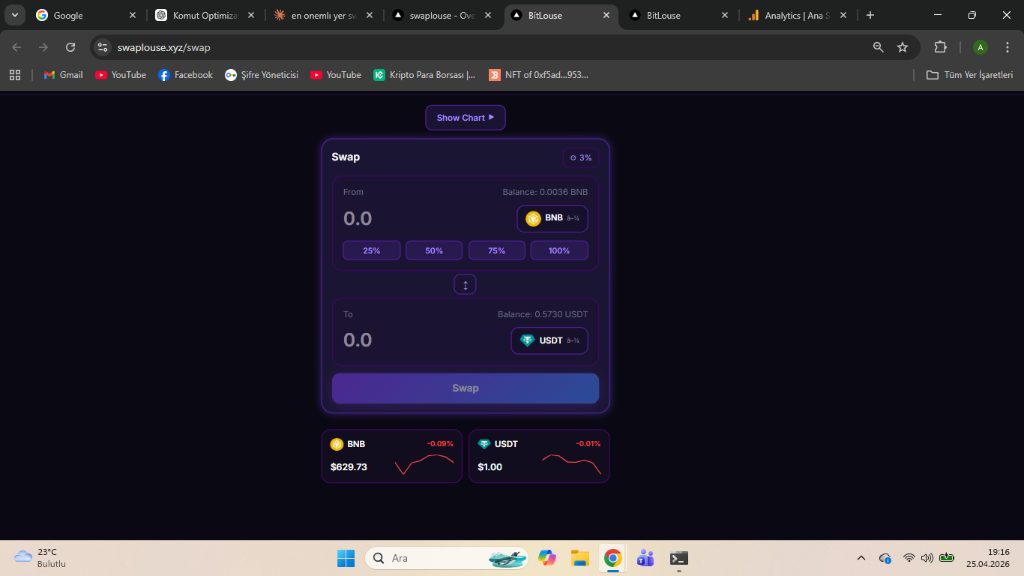Image resolution: width=1024 pixels, height=576 pixels.
Task: Click the To amount input field
Action: (423, 340)
